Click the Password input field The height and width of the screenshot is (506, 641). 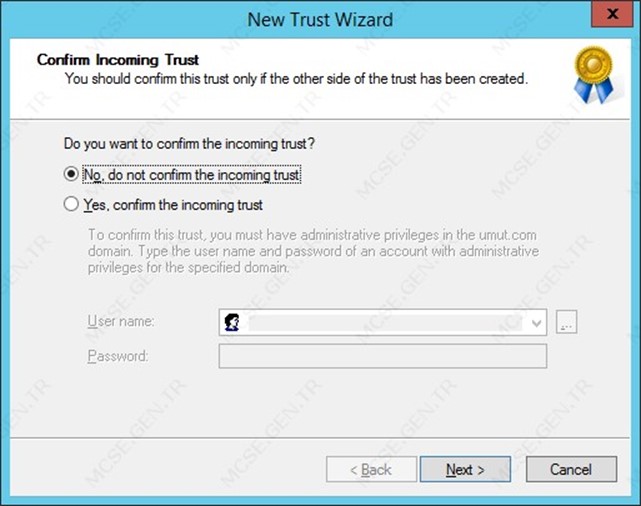click(x=383, y=356)
